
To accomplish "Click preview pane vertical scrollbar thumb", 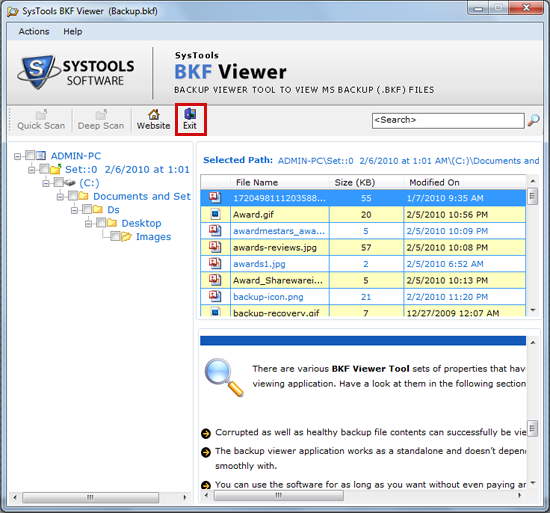I will pyautogui.click(x=533, y=428).
